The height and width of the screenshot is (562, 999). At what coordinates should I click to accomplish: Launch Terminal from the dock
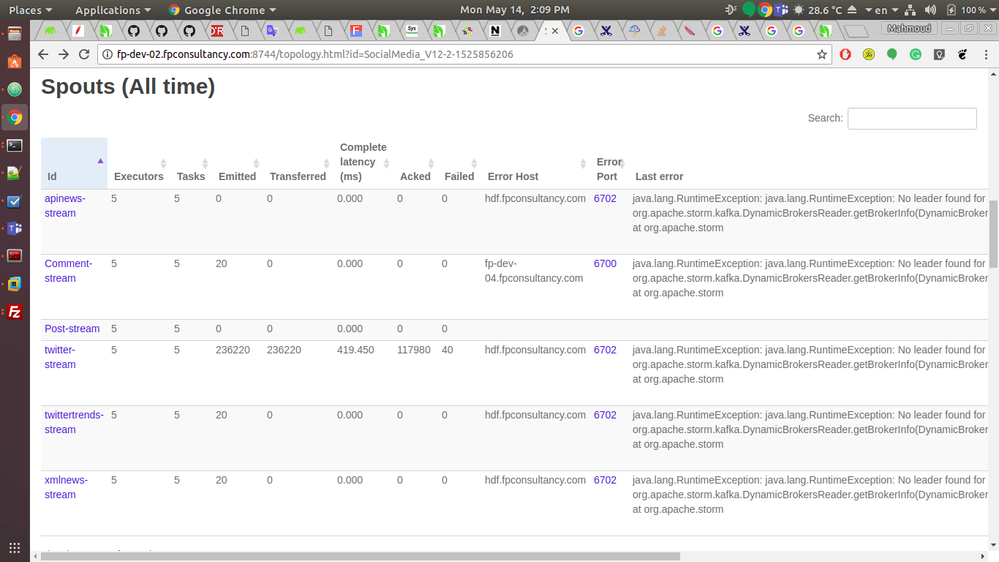(14, 145)
